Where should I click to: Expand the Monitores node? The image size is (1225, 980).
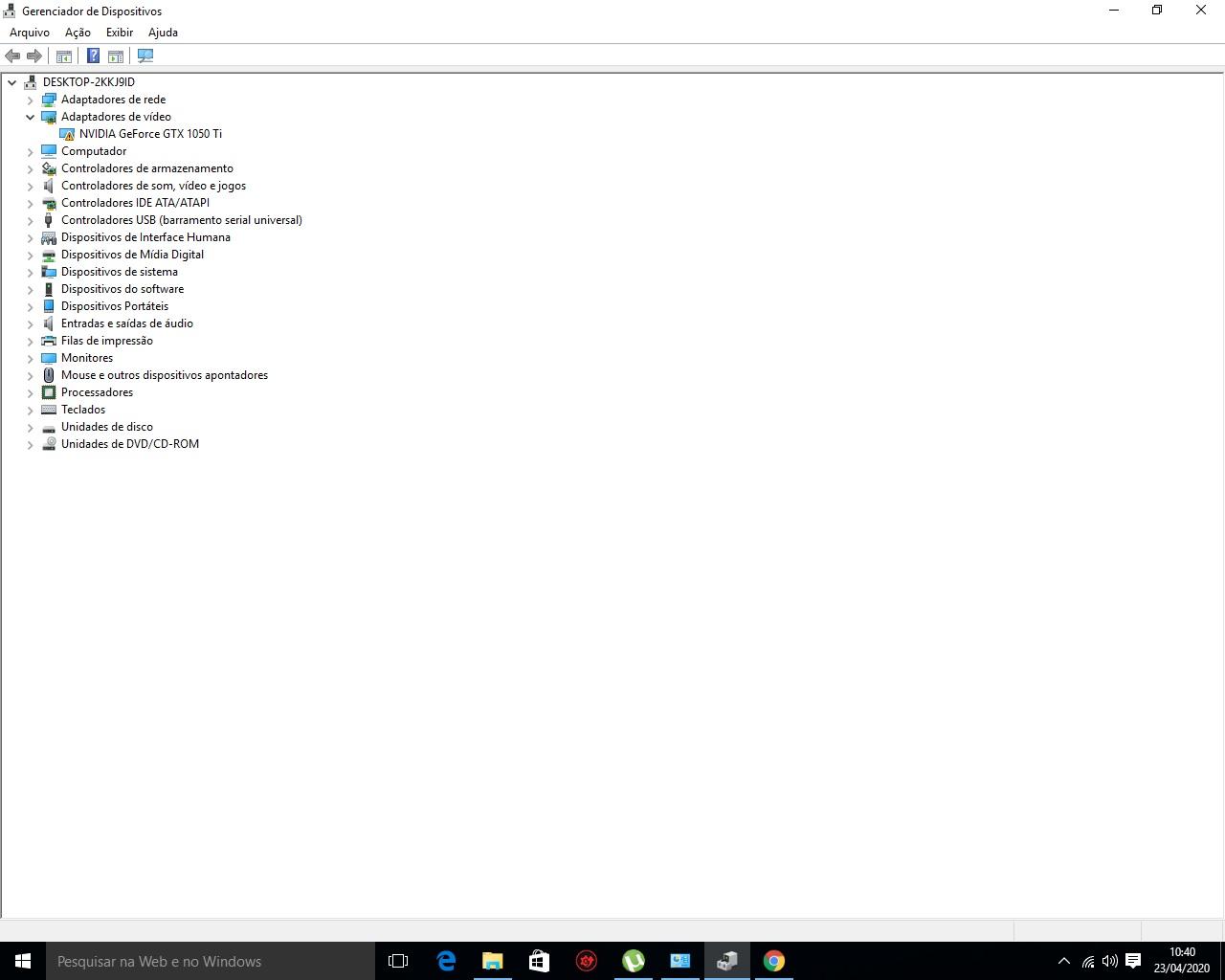[30, 358]
